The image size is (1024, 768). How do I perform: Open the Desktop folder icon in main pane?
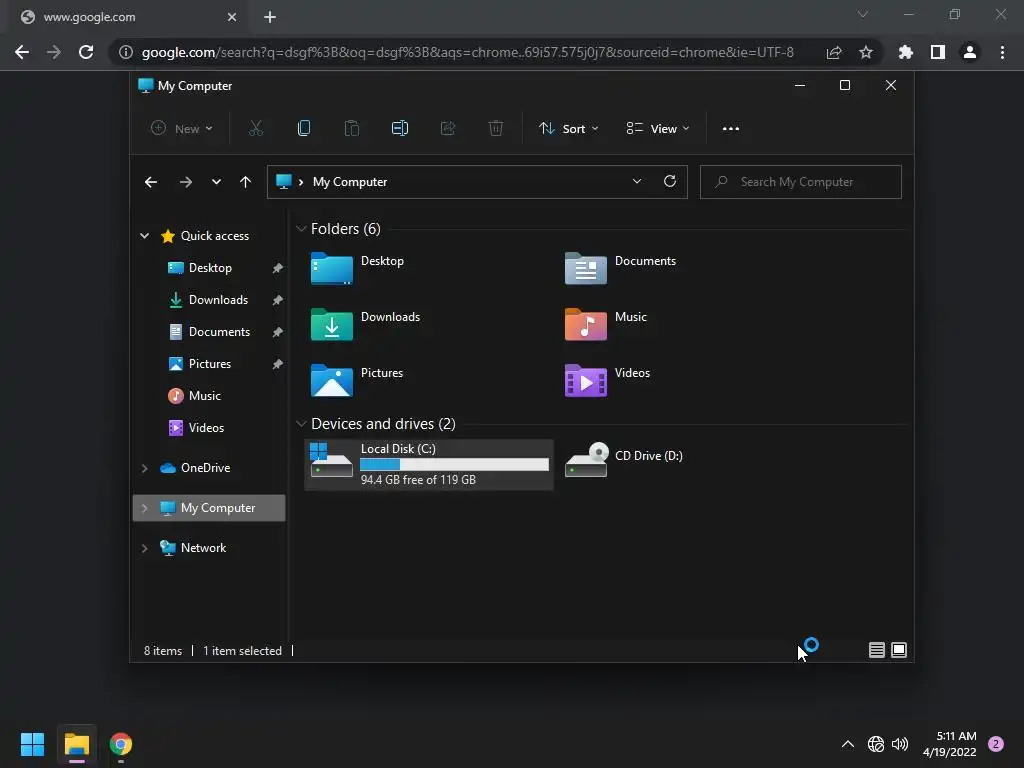(332, 268)
